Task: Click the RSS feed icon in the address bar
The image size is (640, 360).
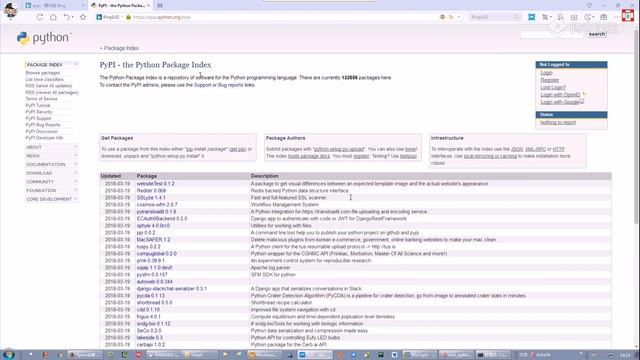Action: (x=451, y=17)
